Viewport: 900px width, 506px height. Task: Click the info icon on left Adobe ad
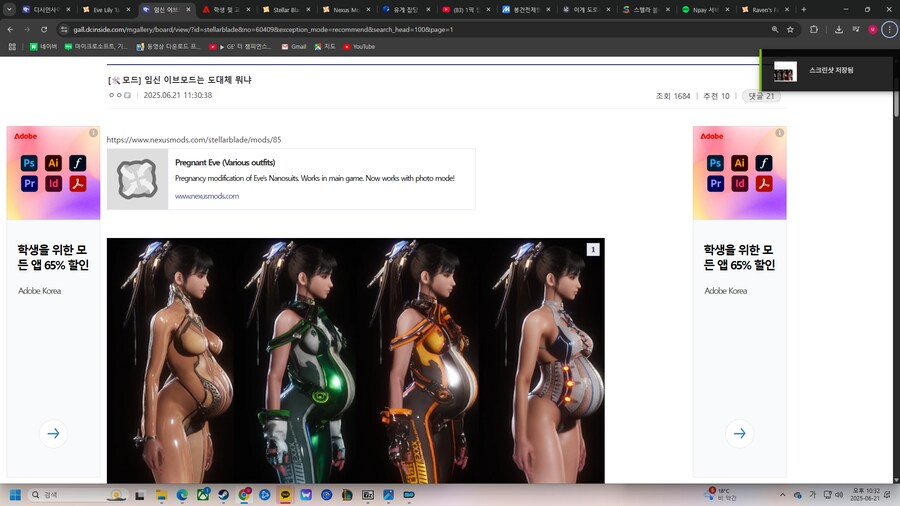[x=93, y=133]
